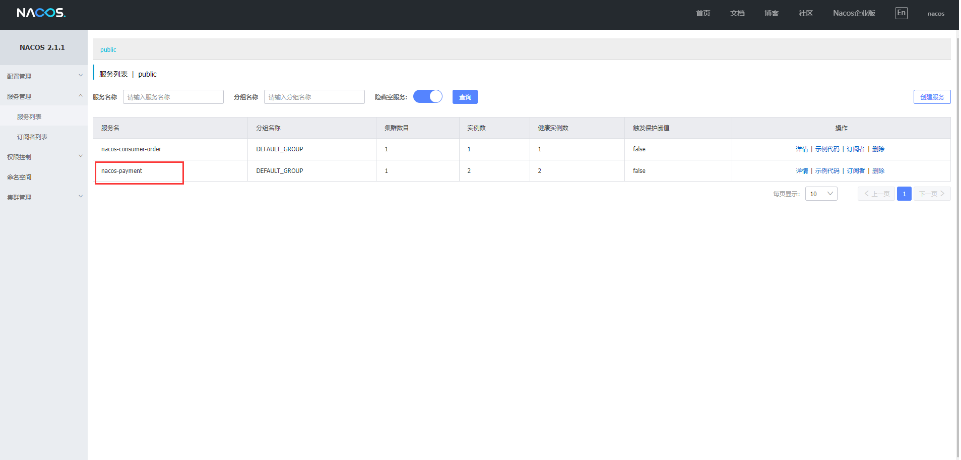Click DEFAULT_GROUP in nacos-payment row

(x=279, y=171)
